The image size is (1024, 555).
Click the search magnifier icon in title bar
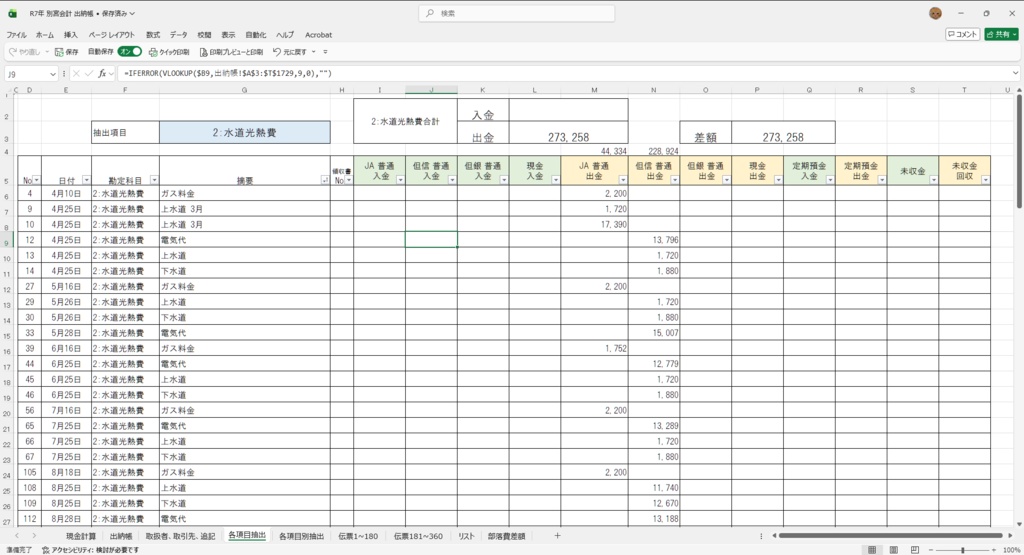click(430, 13)
